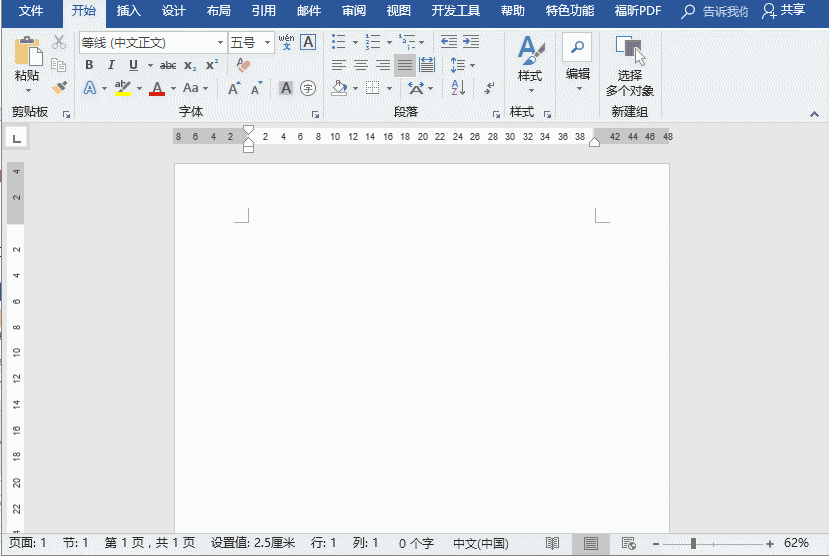Open the line spacing dropdown
829x556 pixels.
click(459, 65)
